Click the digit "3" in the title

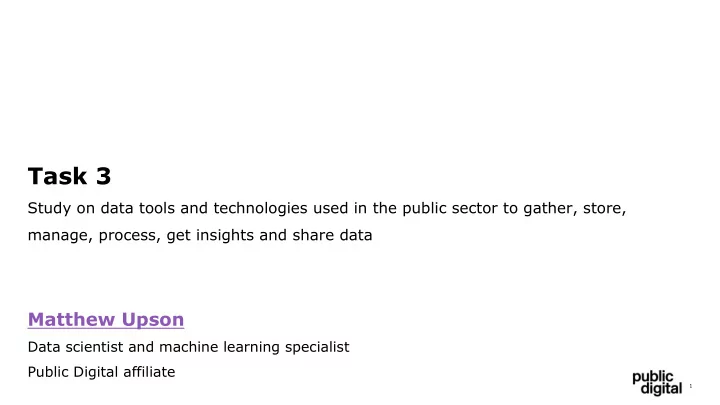point(103,176)
